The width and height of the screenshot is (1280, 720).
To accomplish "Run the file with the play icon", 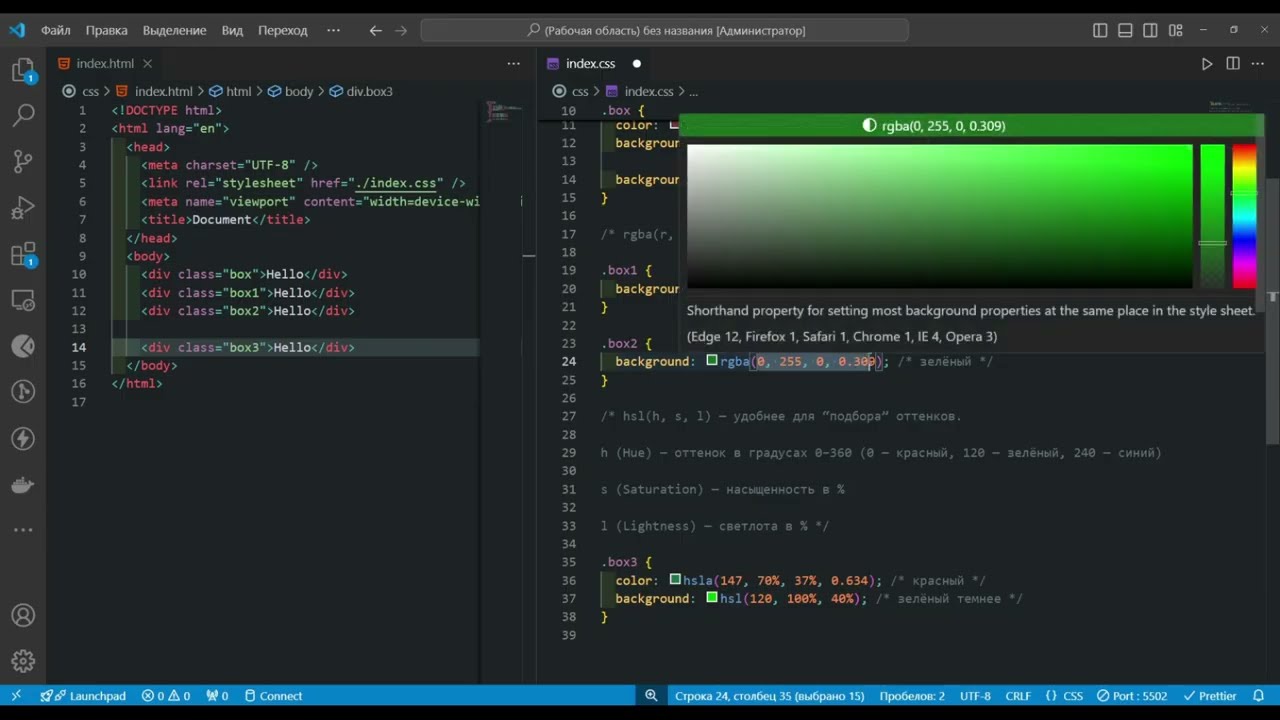I will [x=1207, y=64].
